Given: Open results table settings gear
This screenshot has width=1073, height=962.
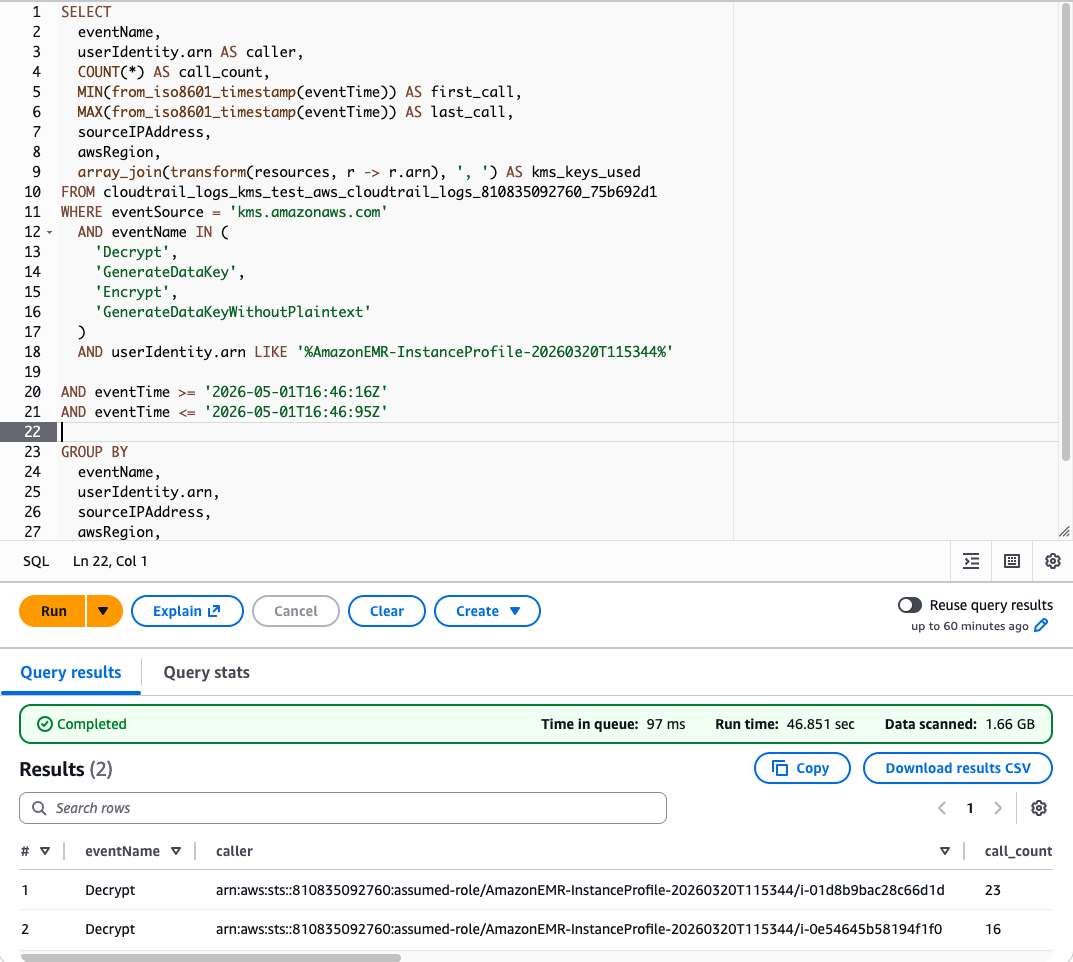Looking at the screenshot, I should click(1039, 808).
